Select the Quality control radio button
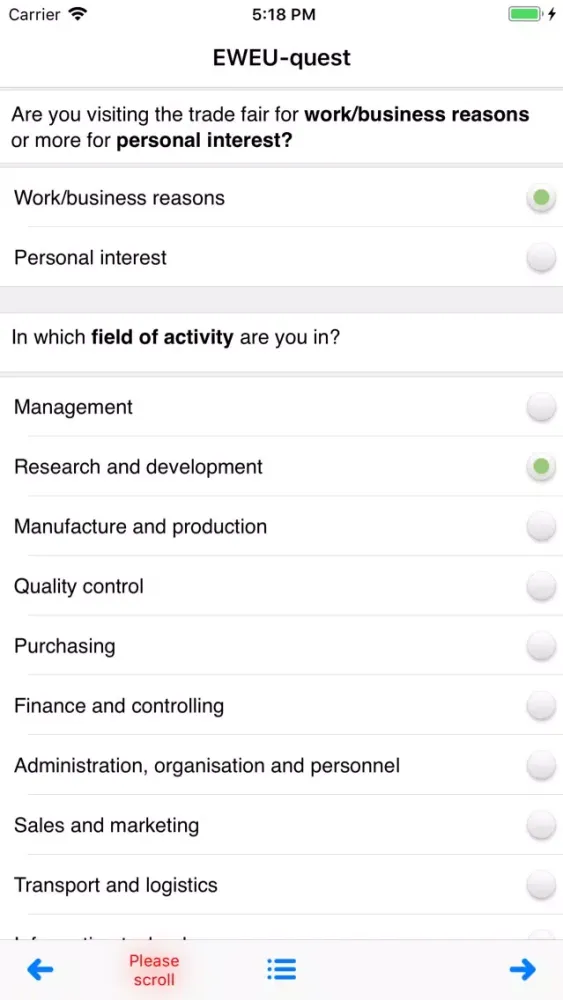 [x=541, y=586]
